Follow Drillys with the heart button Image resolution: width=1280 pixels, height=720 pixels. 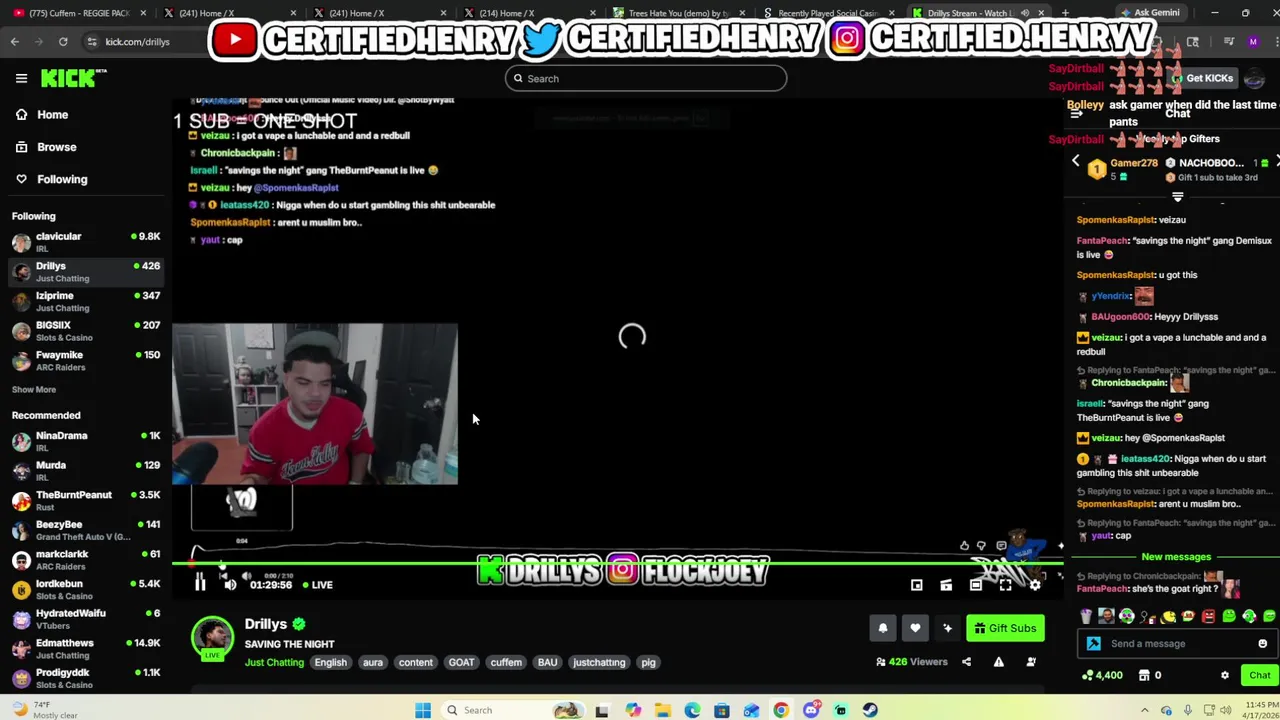pos(915,628)
